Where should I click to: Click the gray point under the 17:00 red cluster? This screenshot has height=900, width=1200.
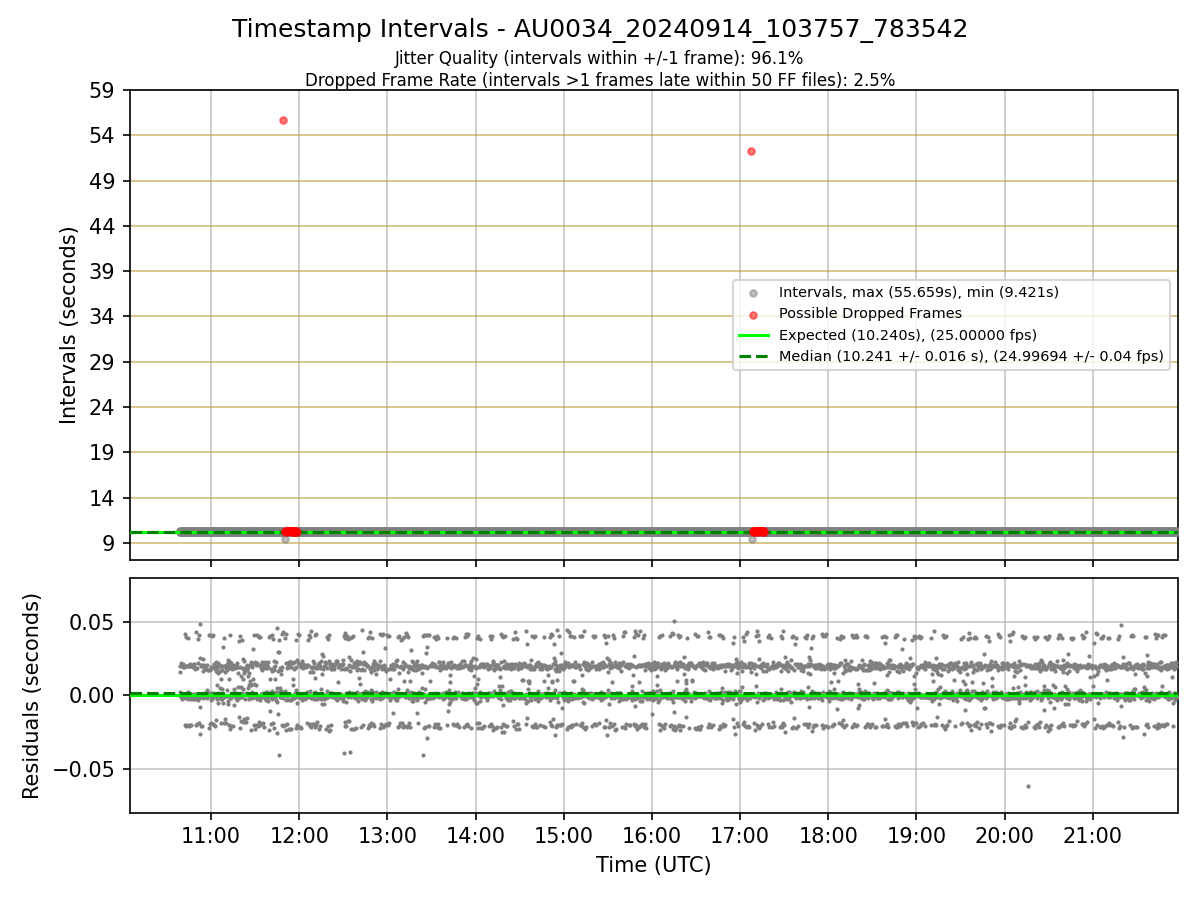[752, 539]
